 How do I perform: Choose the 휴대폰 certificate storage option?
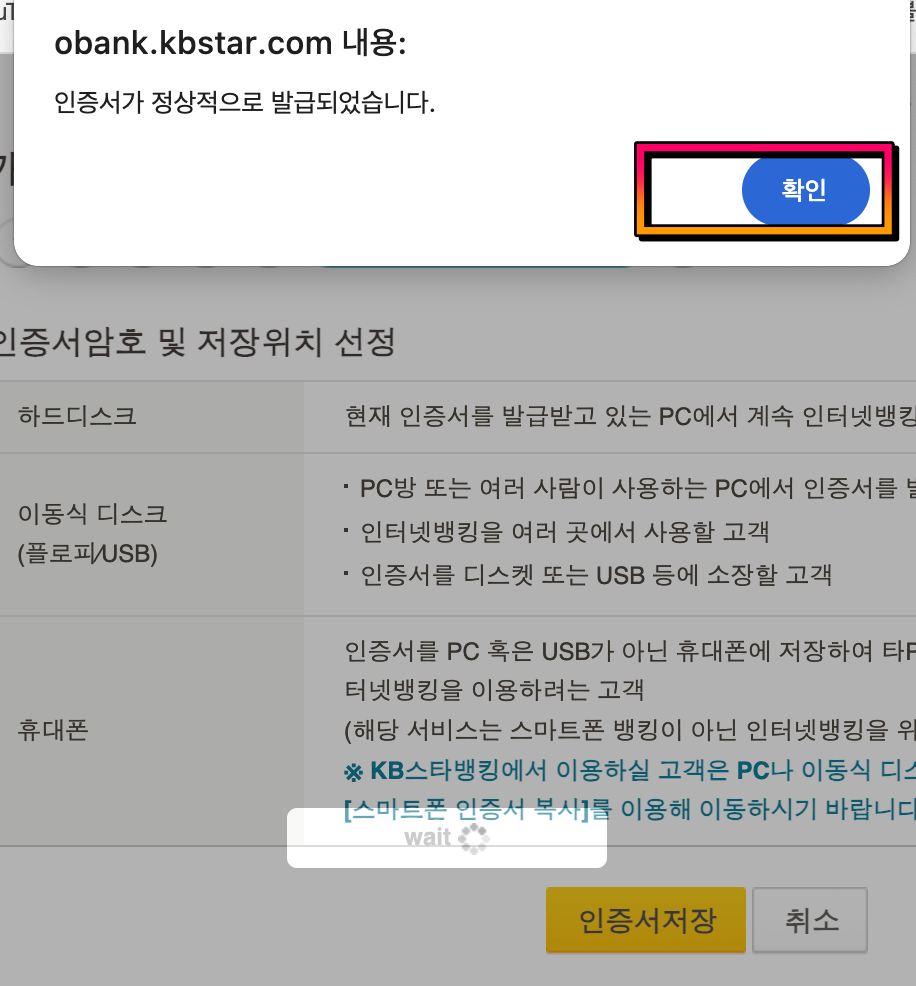click(150, 730)
